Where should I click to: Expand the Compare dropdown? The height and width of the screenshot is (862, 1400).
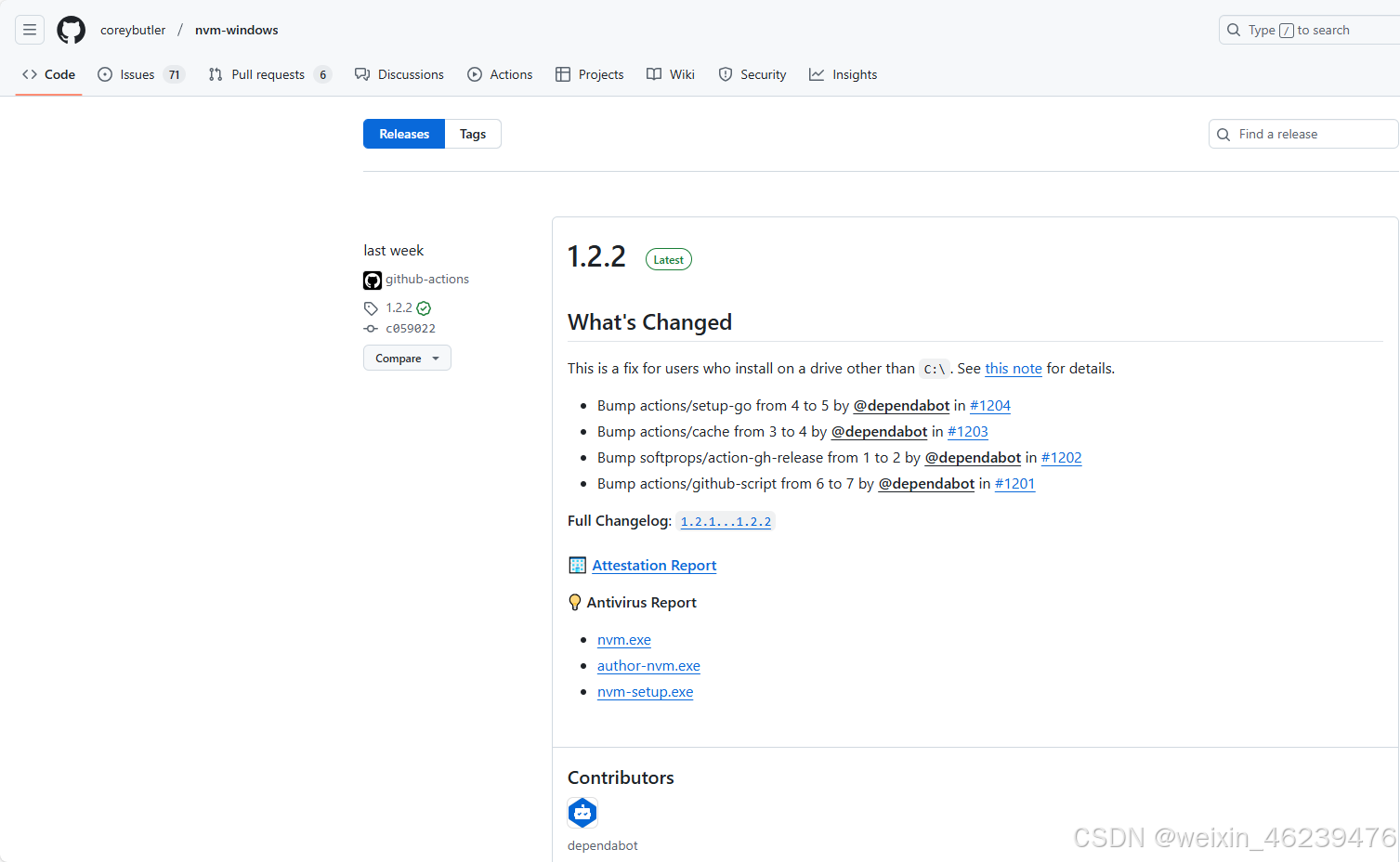(x=407, y=358)
